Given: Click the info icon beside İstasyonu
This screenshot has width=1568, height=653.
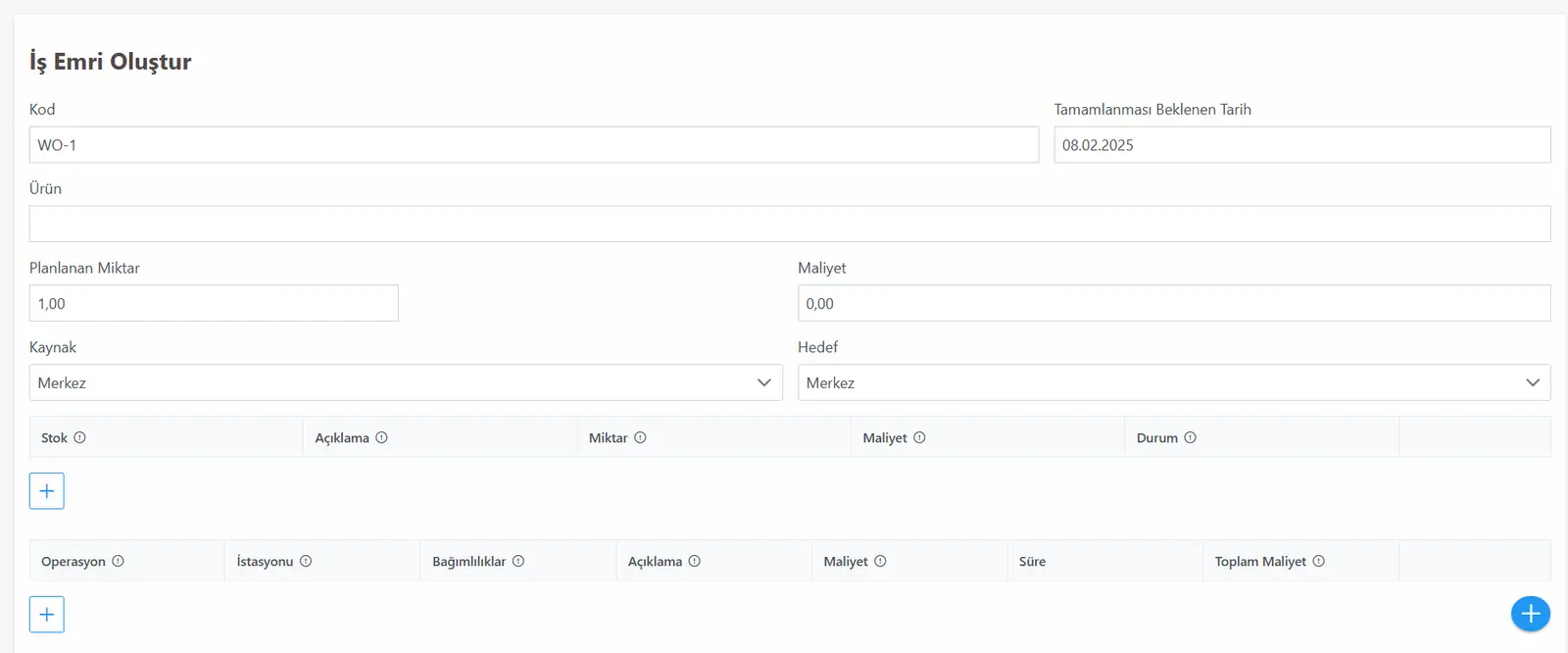Looking at the screenshot, I should 306,562.
